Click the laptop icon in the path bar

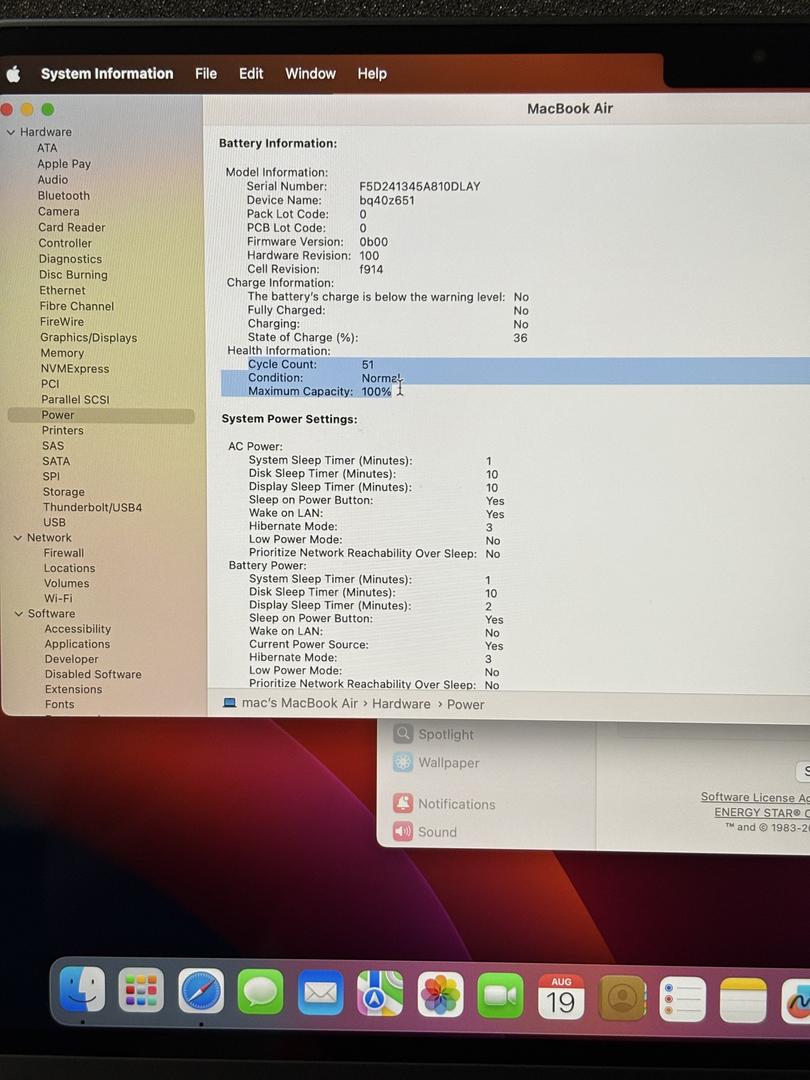click(230, 703)
